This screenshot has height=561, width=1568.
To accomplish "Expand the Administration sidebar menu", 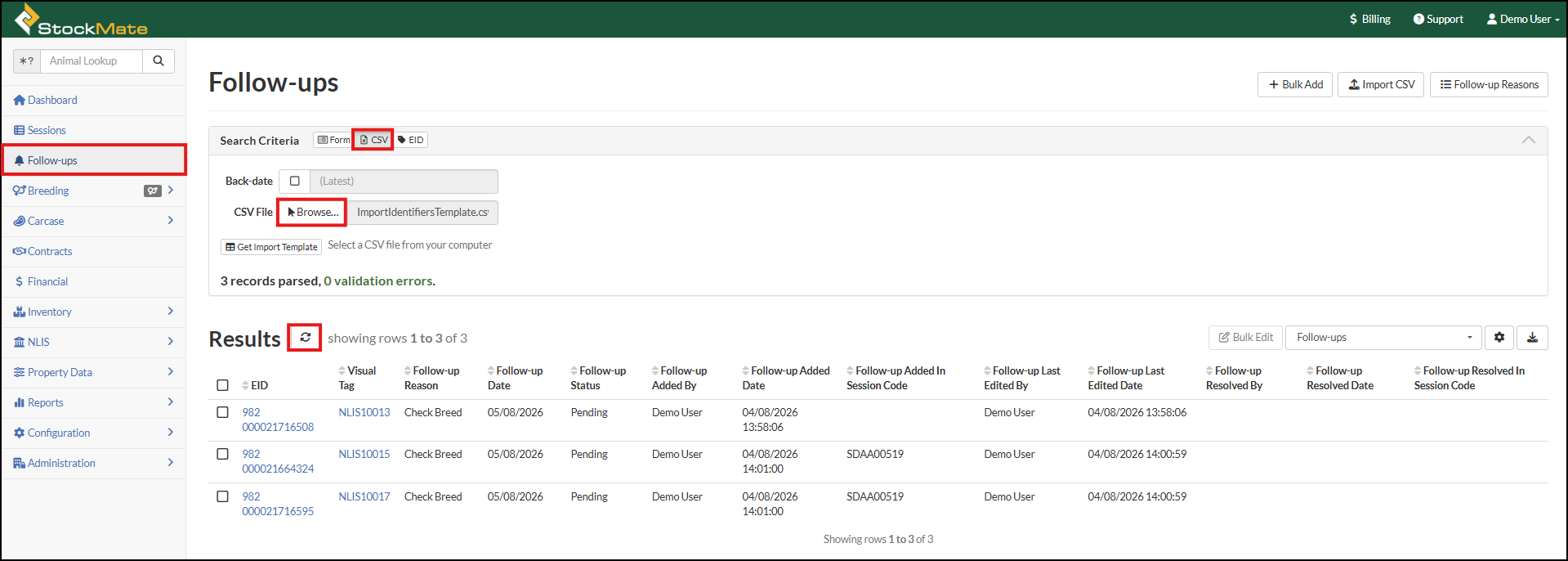I will [170, 462].
